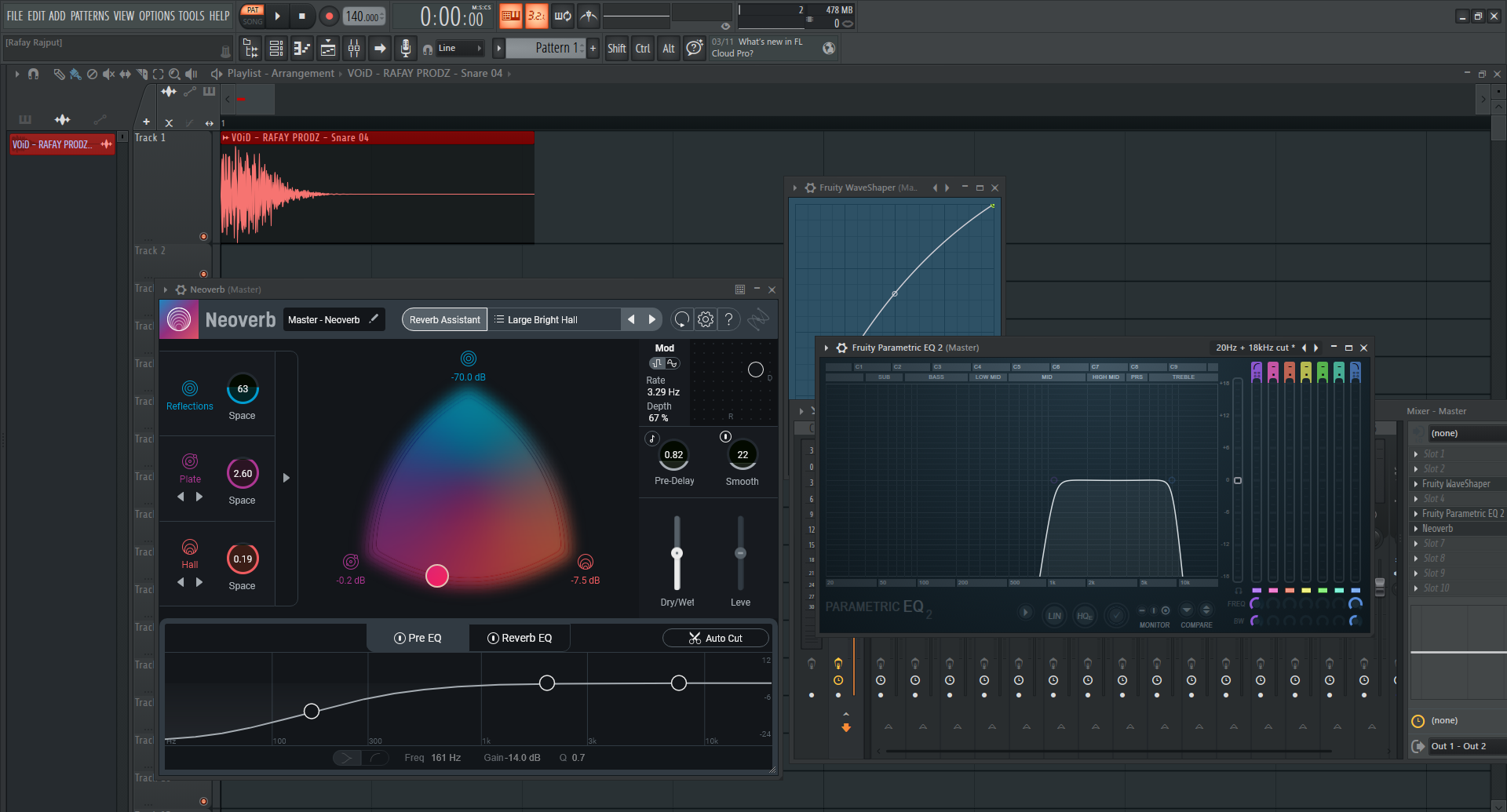Toggle the Pre EQ power button
The image size is (1507, 812).
[400, 639]
